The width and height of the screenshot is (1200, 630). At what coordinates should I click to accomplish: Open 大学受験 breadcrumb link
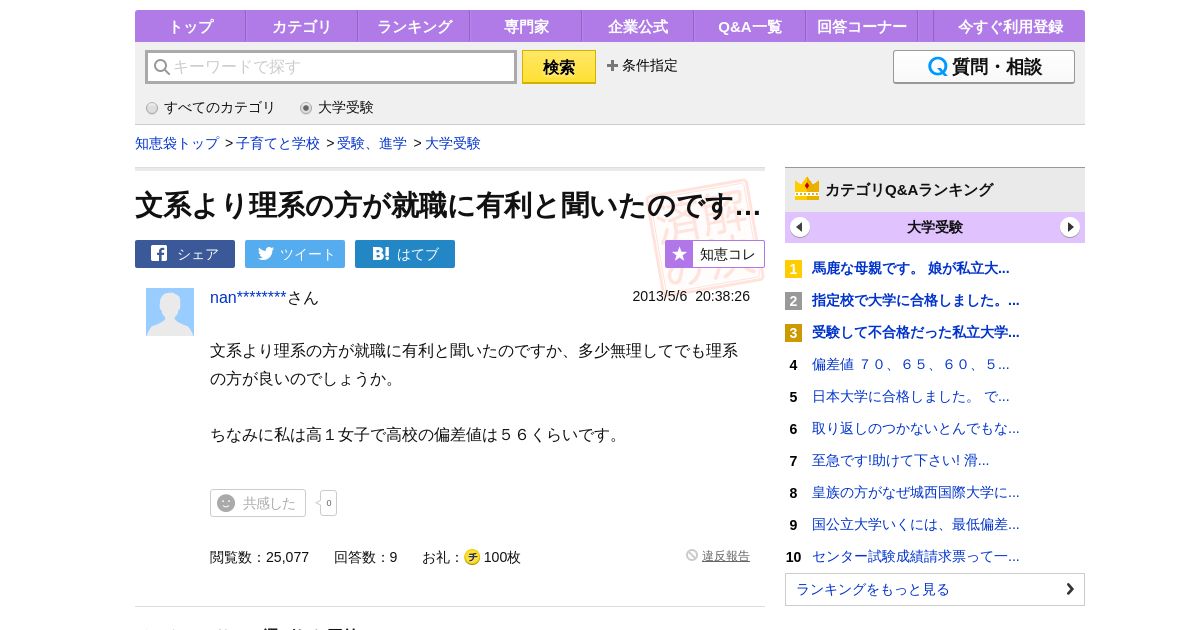[453, 143]
